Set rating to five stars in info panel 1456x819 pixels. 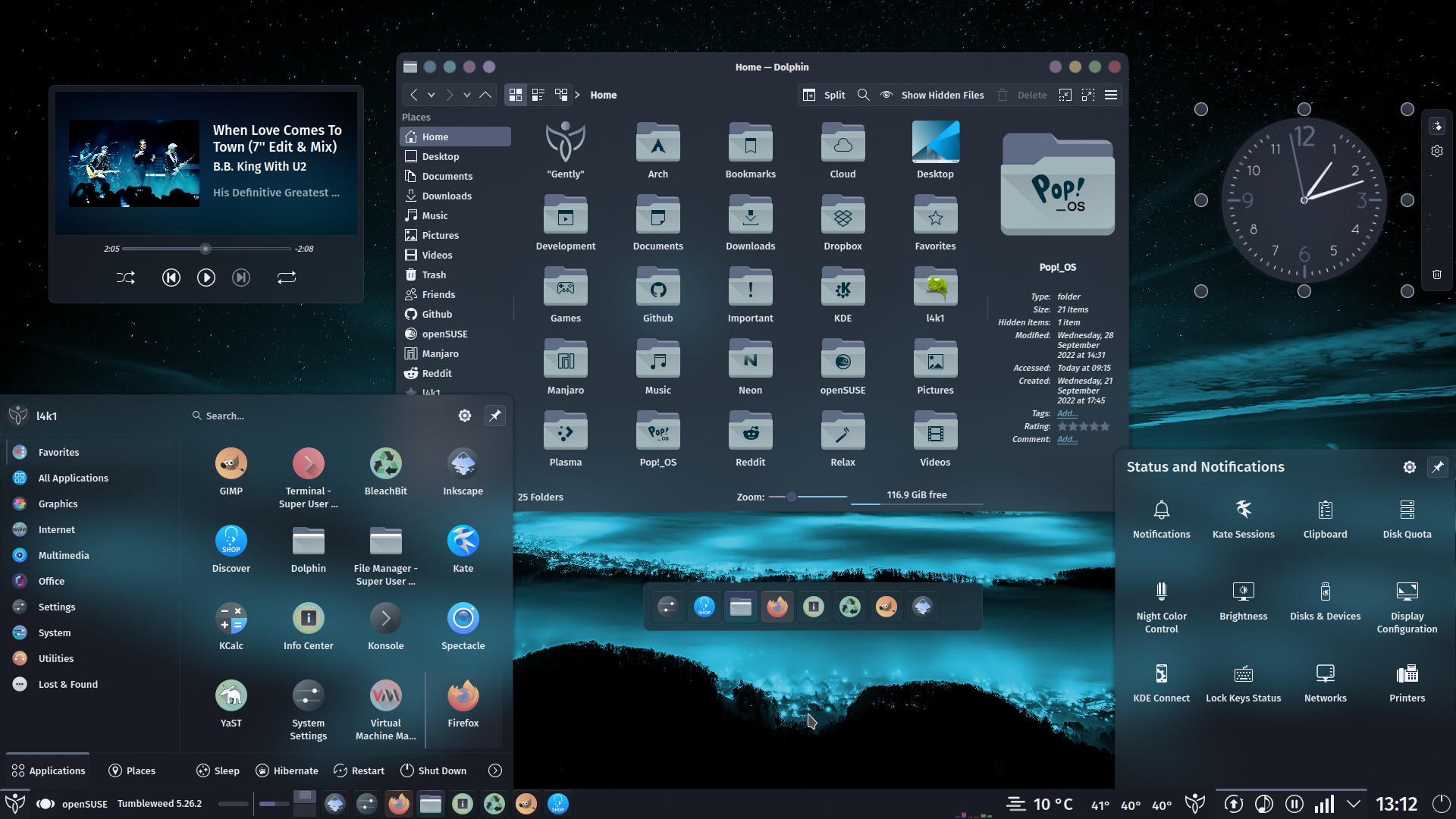point(1105,426)
